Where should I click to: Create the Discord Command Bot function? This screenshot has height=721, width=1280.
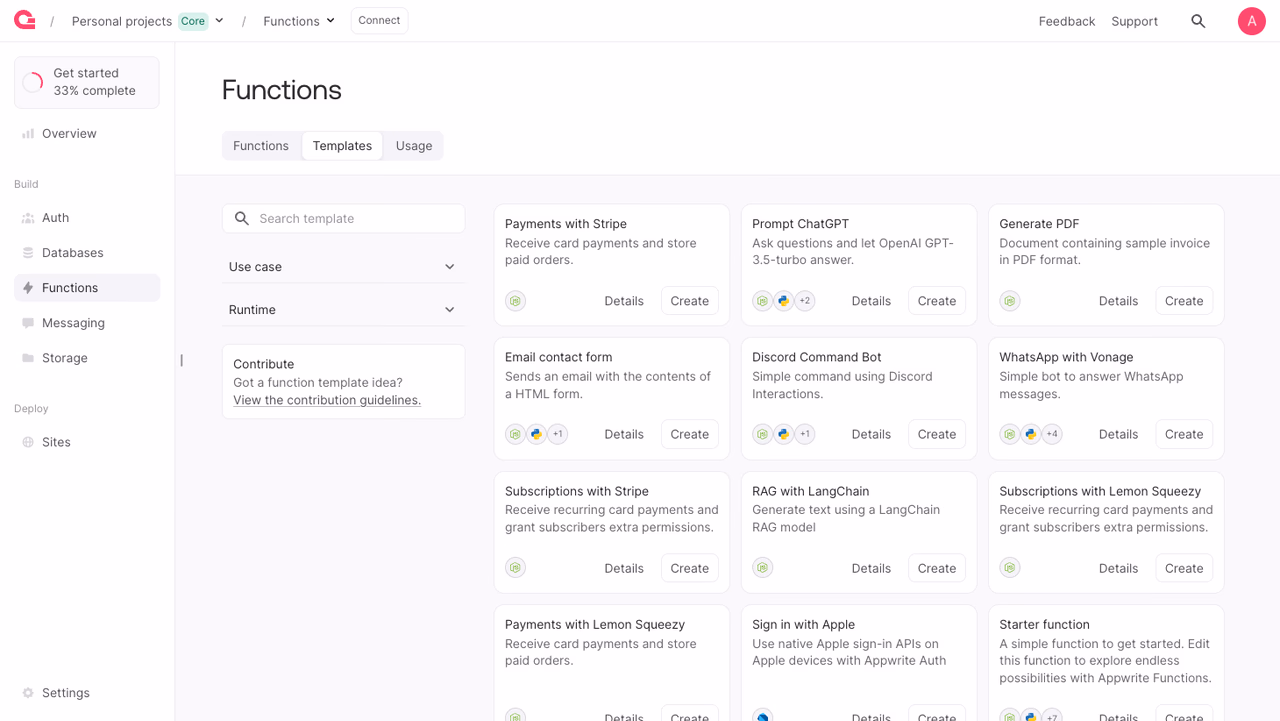click(937, 434)
